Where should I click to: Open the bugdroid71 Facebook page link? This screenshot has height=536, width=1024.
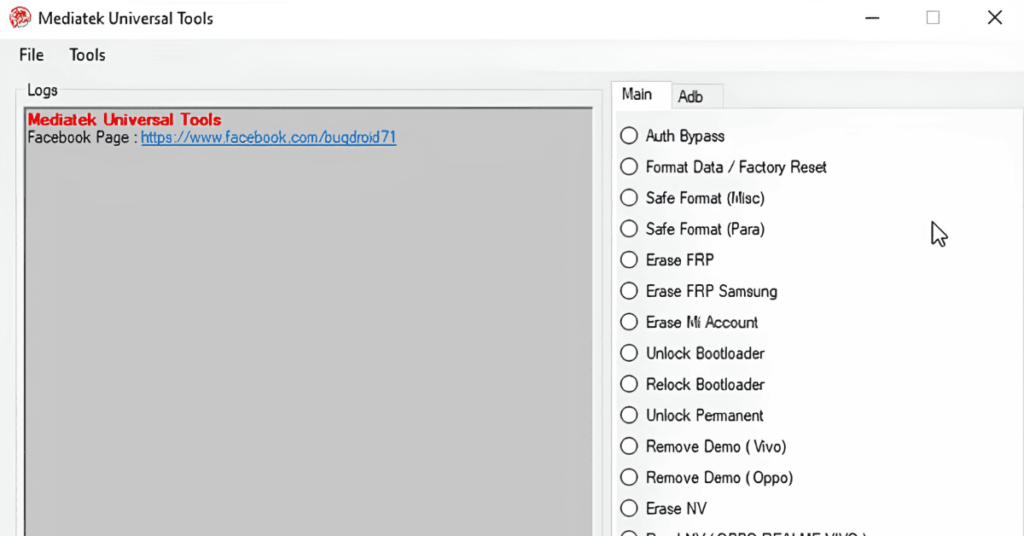tap(268, 137)
